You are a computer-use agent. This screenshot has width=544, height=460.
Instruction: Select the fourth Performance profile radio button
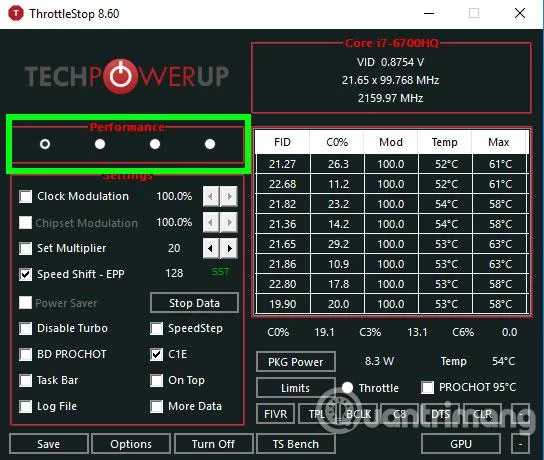(x=210, y=144)
